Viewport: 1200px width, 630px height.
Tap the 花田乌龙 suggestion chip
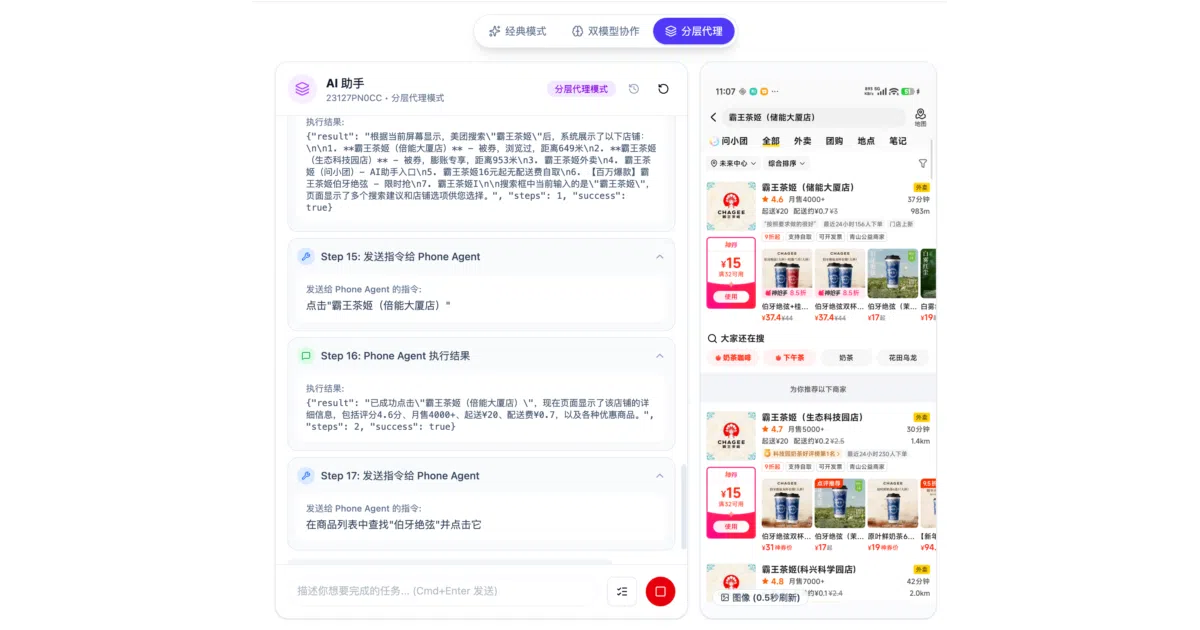903,357
